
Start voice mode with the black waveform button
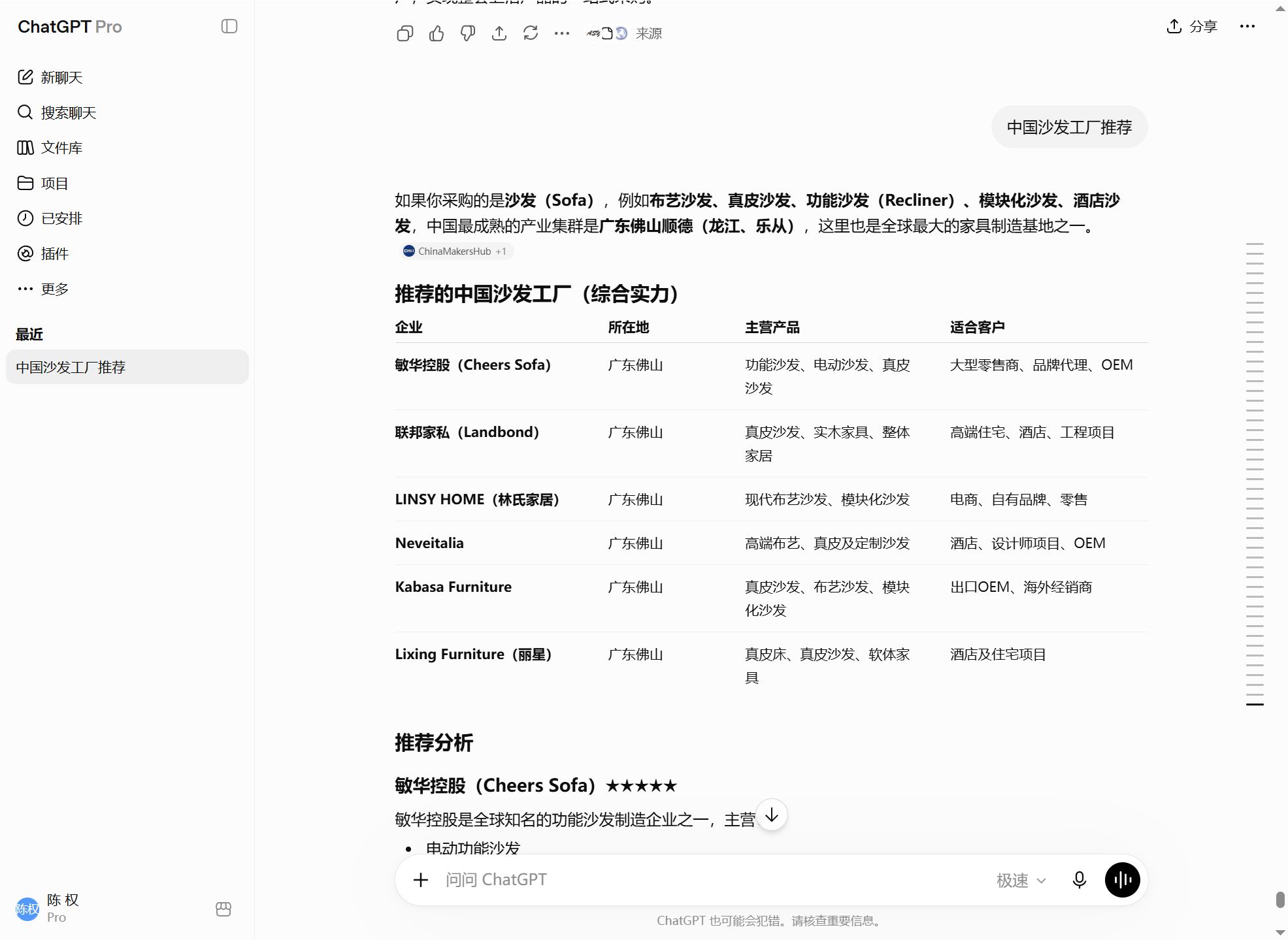pyautogui.click(x=1123, y=880)
